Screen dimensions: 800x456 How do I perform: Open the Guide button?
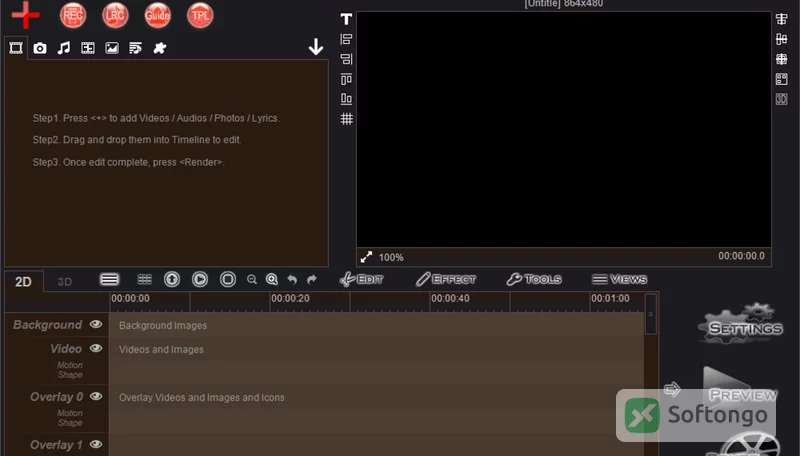(158, 15)
